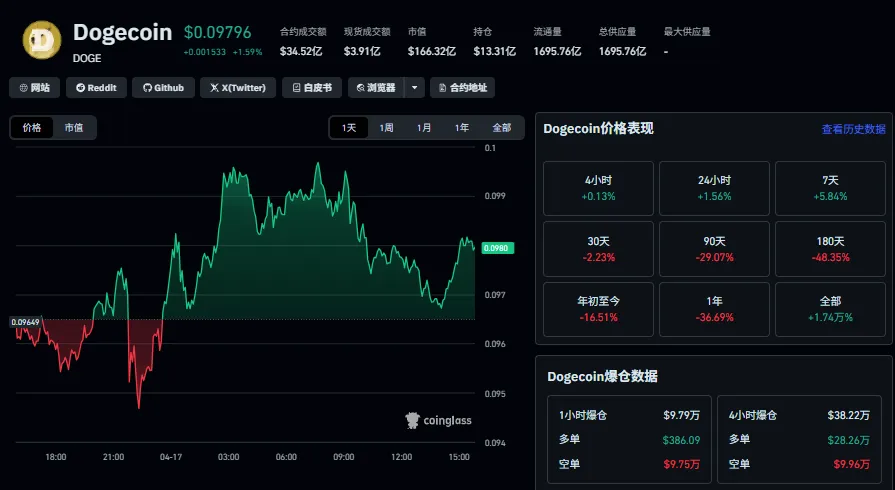
Task: Click the globe icon in 网站 button
Action: [23, 88]
